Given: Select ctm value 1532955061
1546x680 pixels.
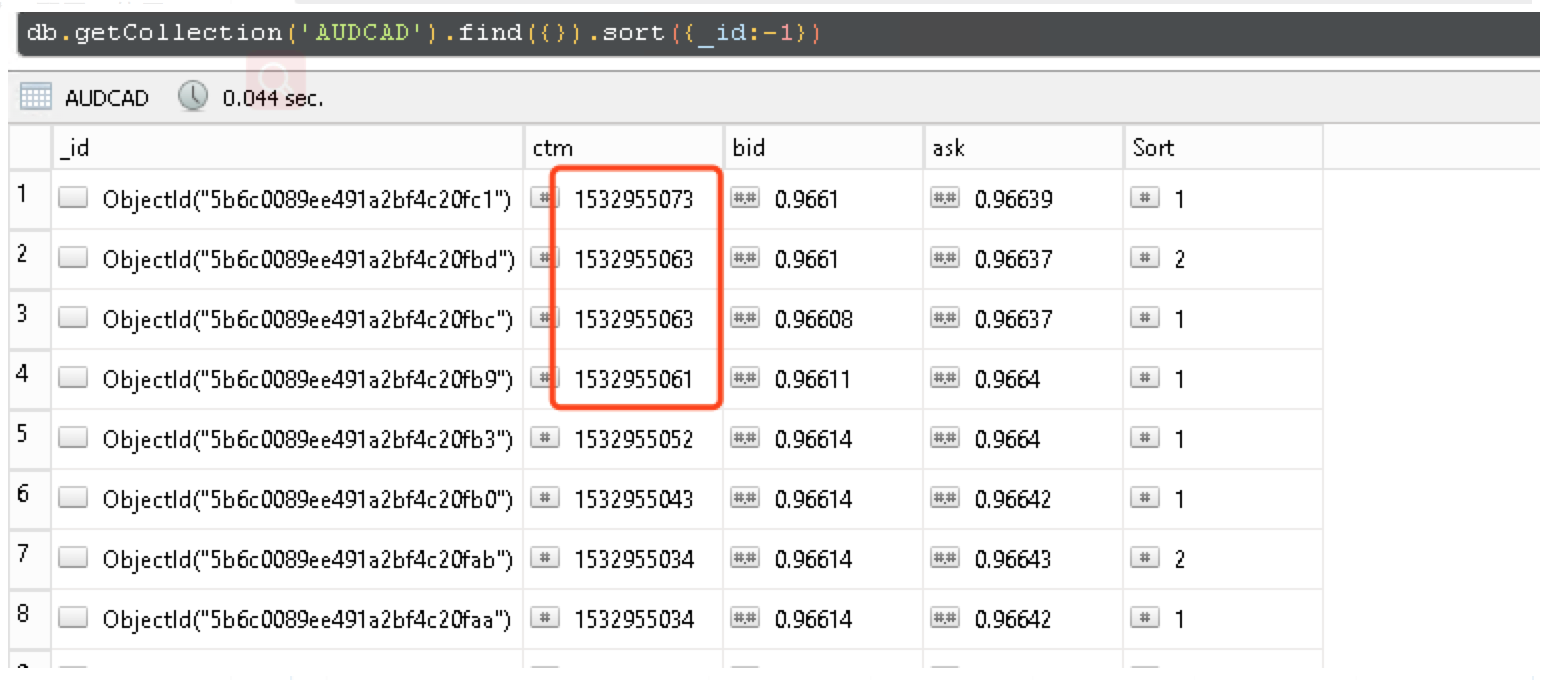Looking at the screenshot, I should pyautogui.click(x=634, y=379).
